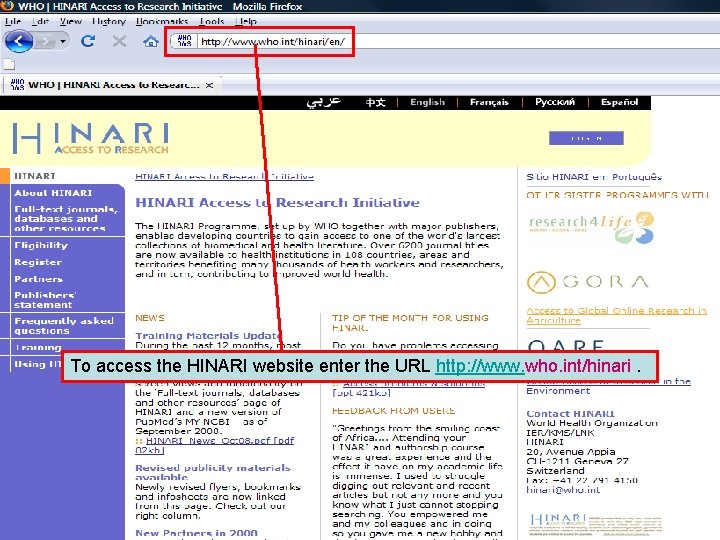
Task: Switch site language to Español
Action: tap(619, 102)
